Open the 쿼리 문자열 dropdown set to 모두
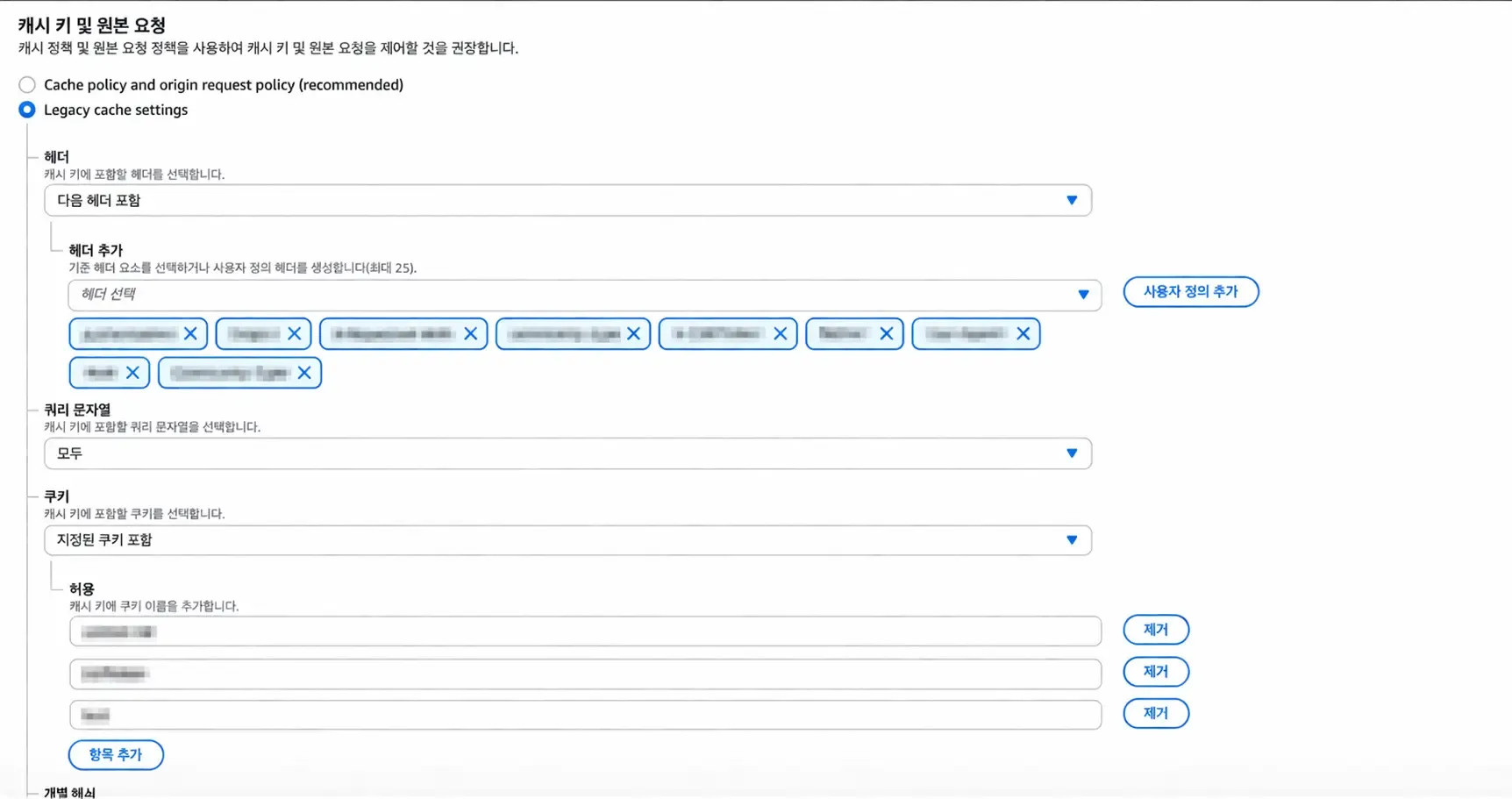This screenshot has width=1512, height=799. (567, 453)
